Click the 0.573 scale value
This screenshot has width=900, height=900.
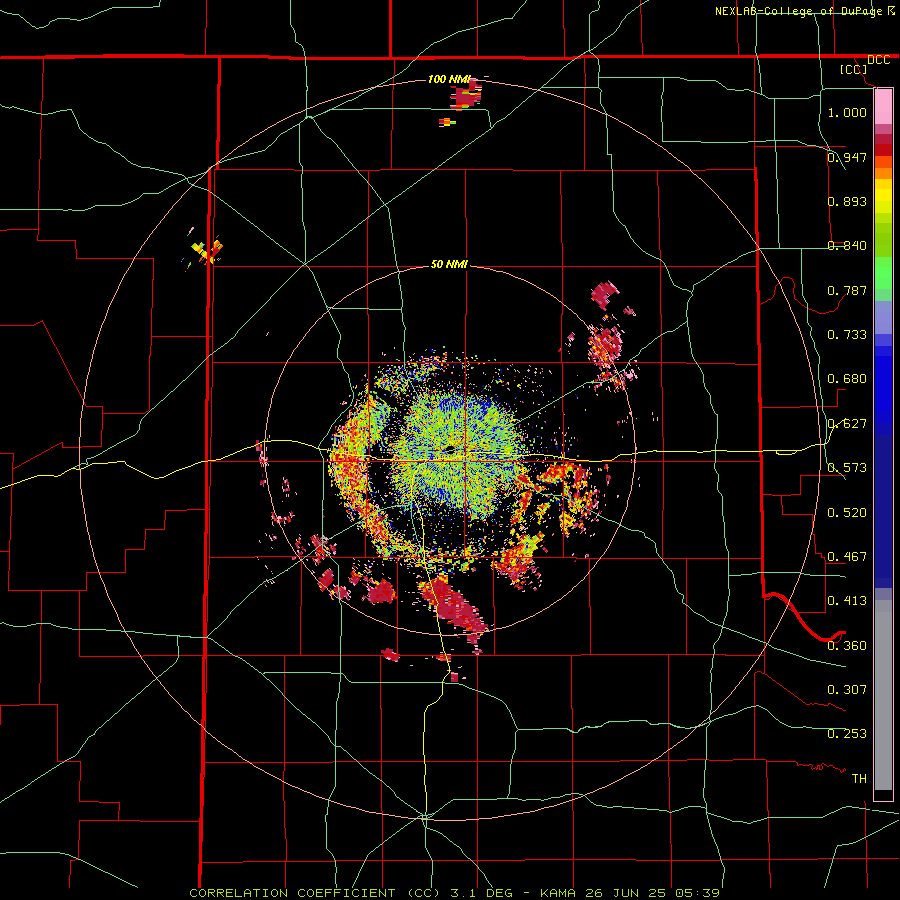(x=847, y=468)
